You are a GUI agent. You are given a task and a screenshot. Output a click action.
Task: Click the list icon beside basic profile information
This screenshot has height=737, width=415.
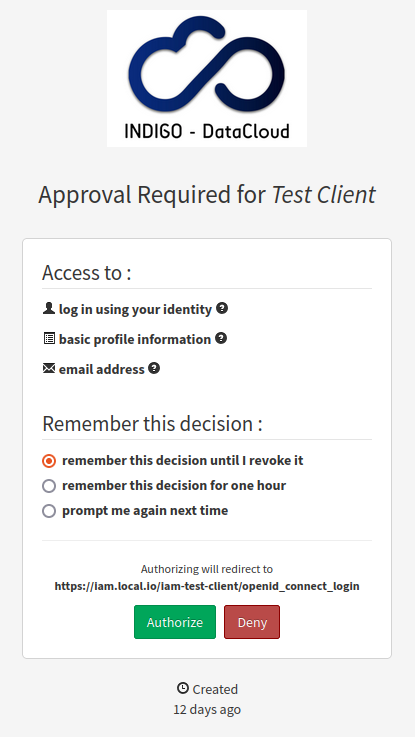49,338
